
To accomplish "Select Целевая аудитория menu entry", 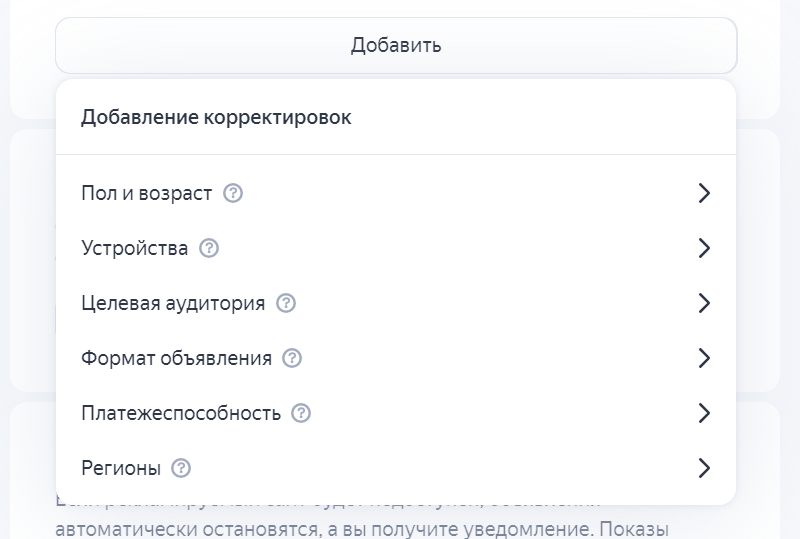I will [173, 303].
